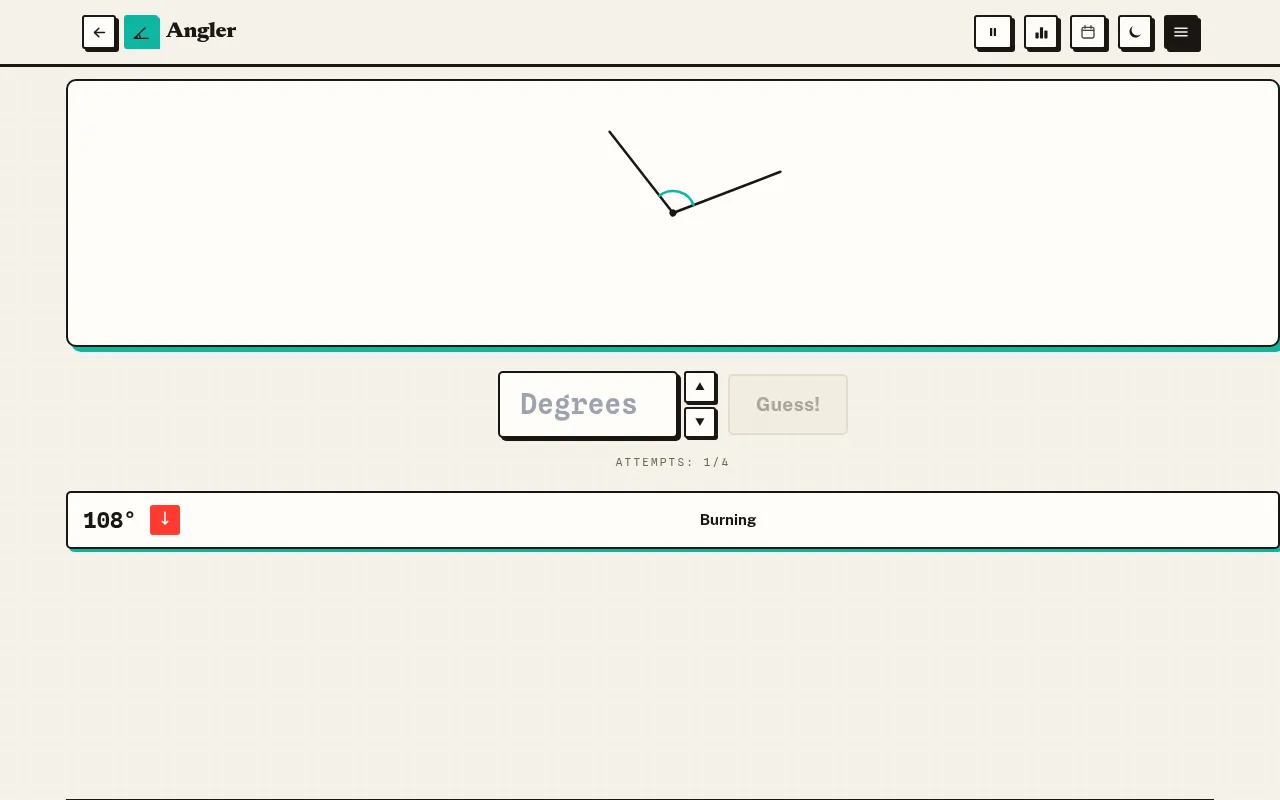
Task: Toggle dark mode with the moon icon
Action: point(1135,32)
